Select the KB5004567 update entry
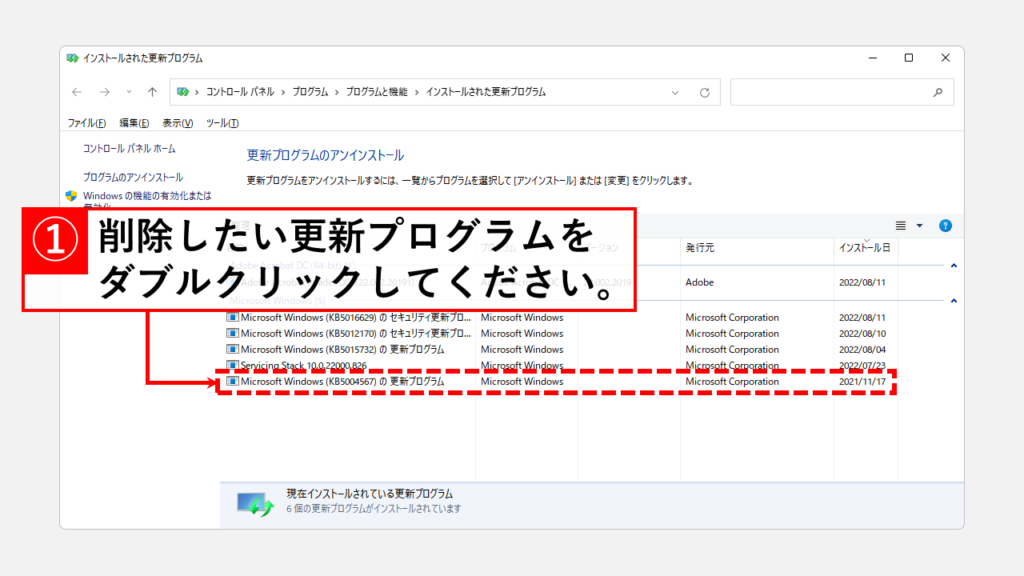Image resolution: width=1024 pixels, height=576 pixels. 342,382
